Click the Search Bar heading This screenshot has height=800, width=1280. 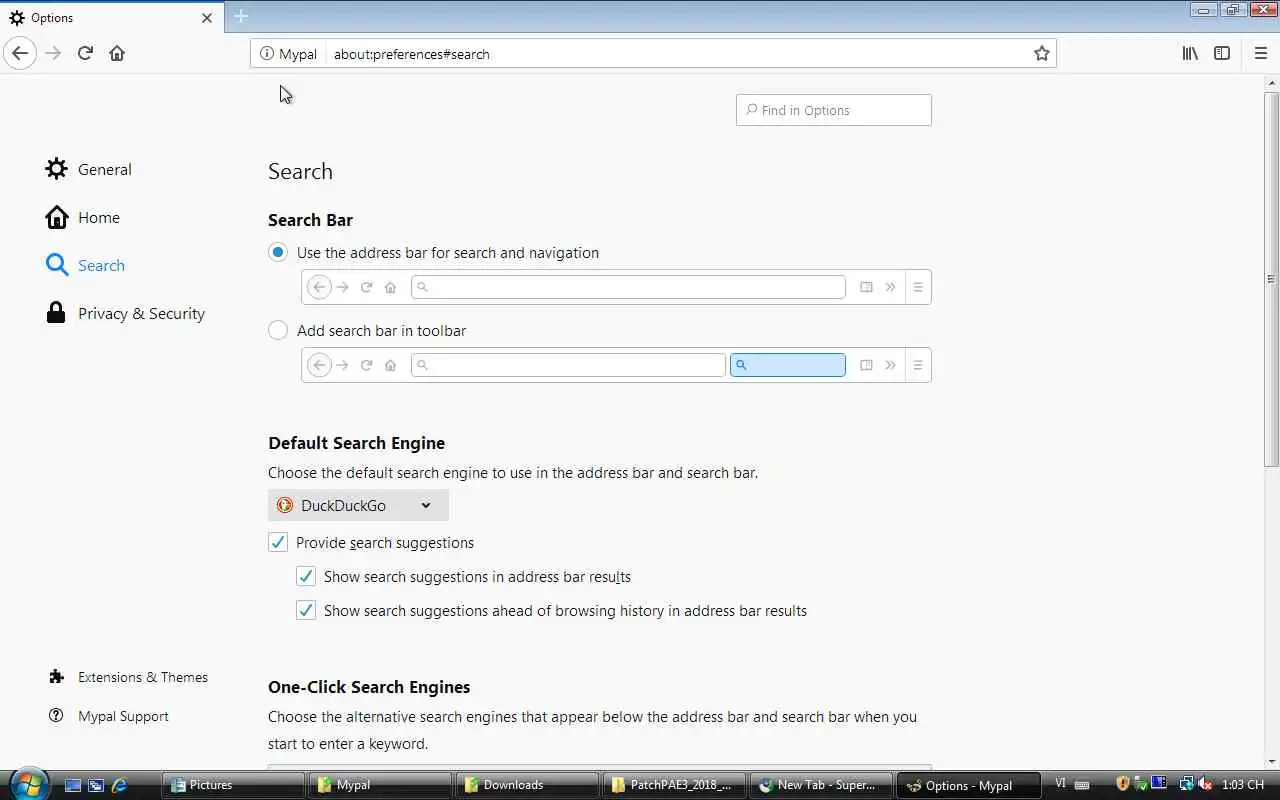tap(310, 220)
